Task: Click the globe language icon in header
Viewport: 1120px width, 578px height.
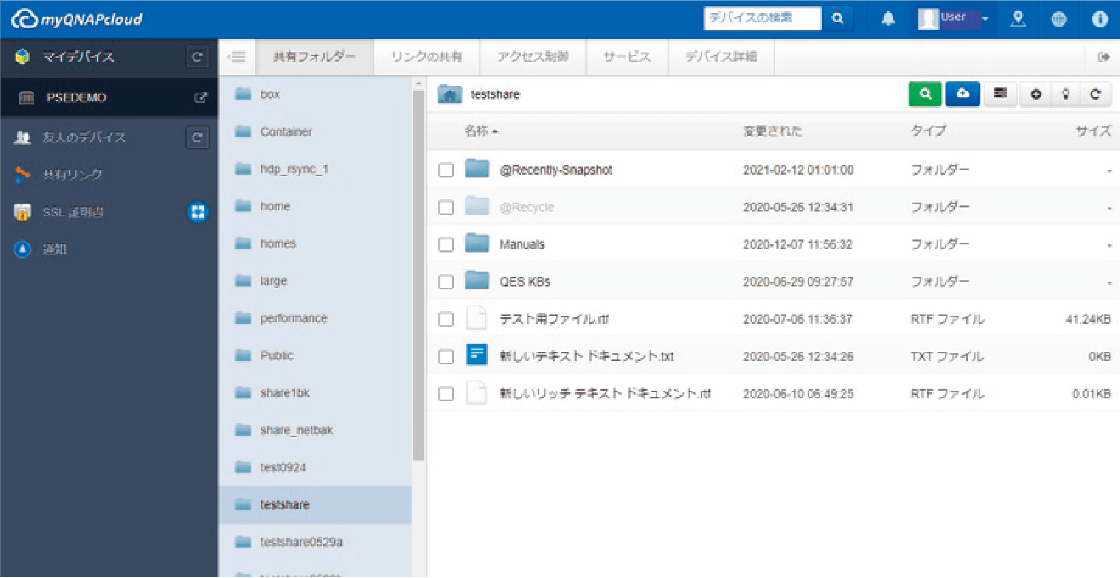Action: 1059,17
